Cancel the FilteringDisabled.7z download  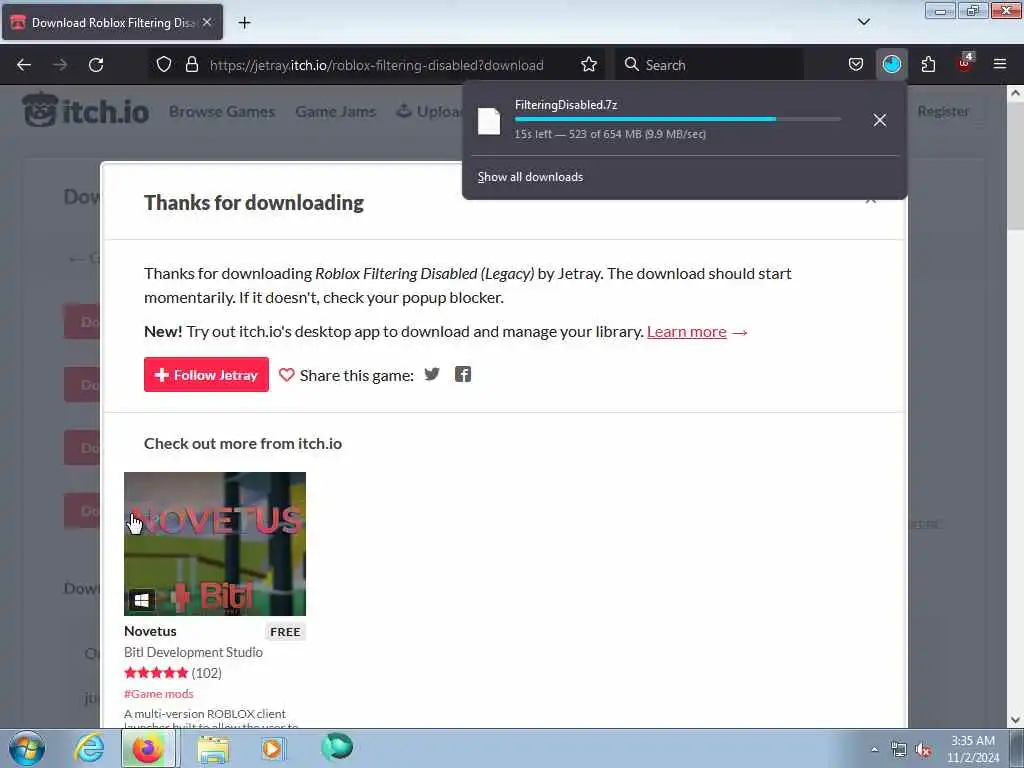click(880, 120)
